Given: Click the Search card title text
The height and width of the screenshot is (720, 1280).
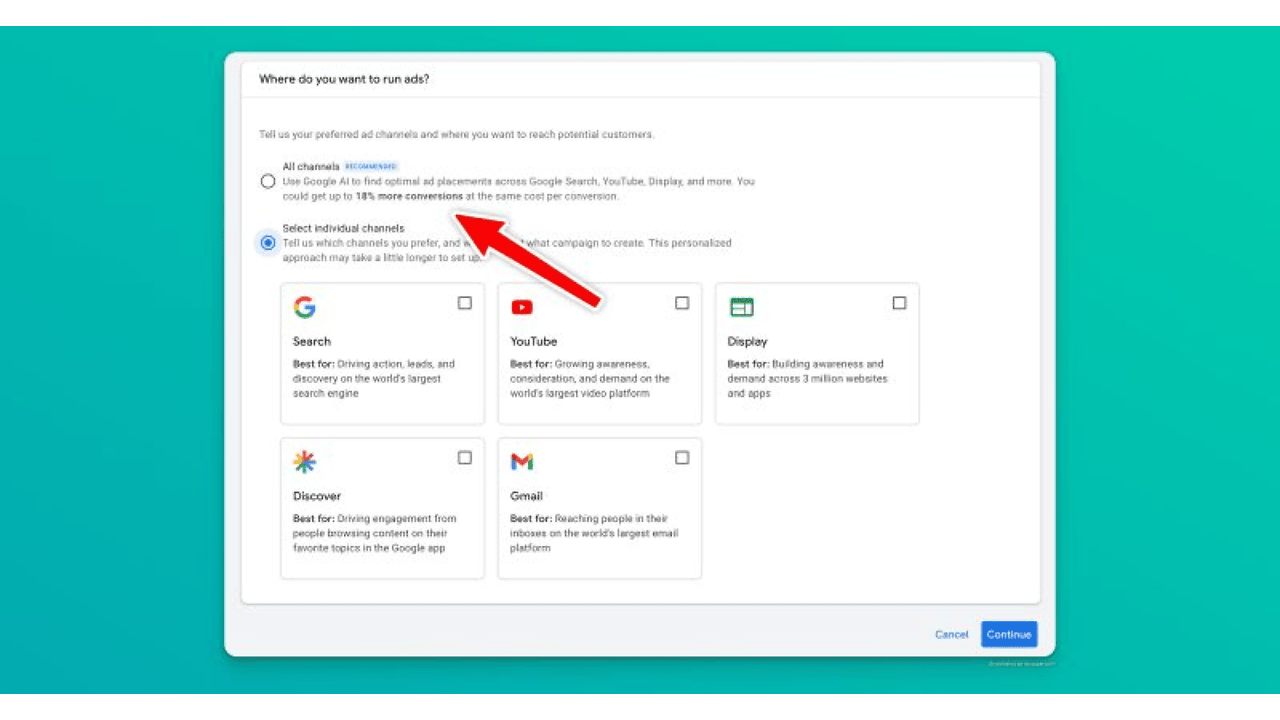Looking at the screenshot, I should 312,342.
